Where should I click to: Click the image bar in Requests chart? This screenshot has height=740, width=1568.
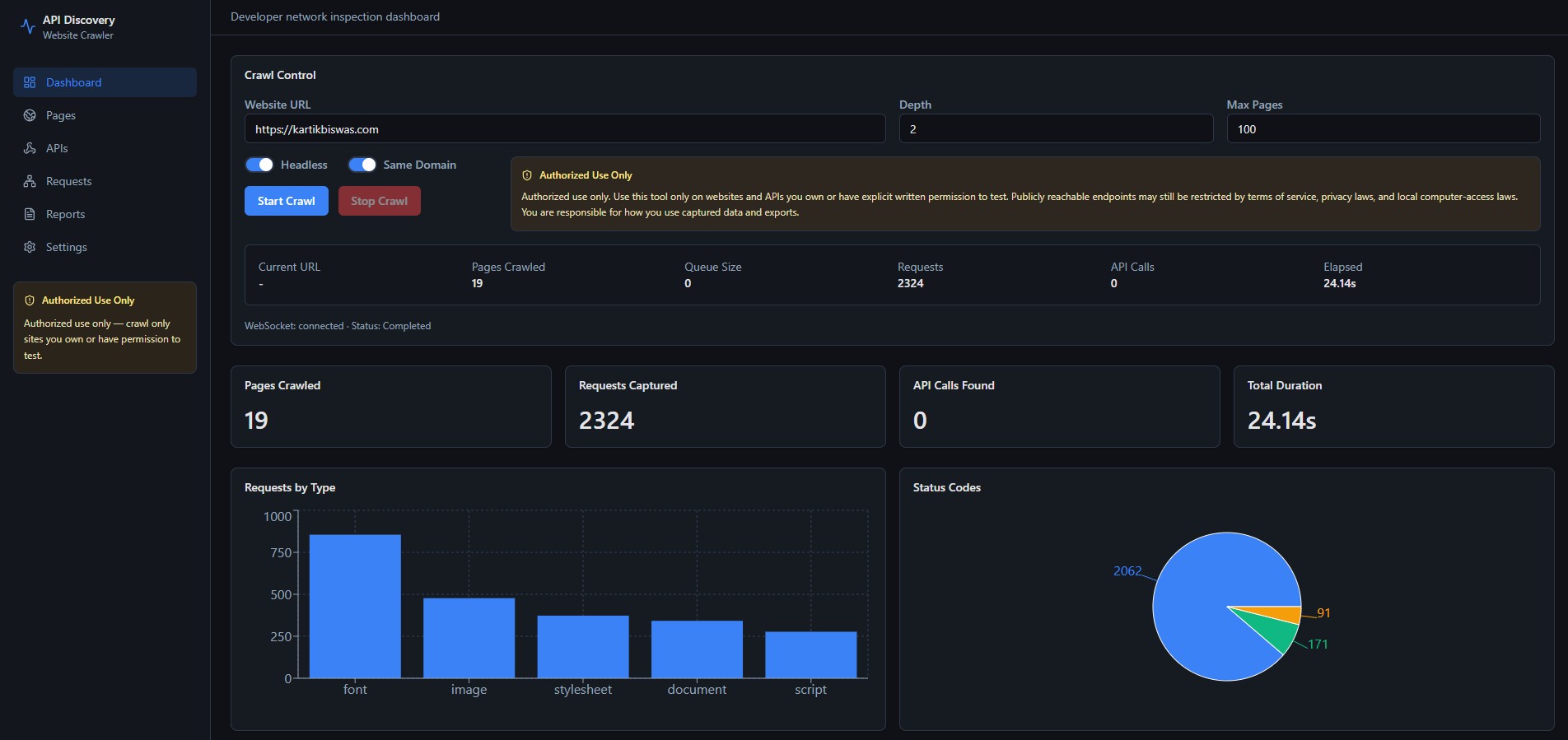[469, 638]
